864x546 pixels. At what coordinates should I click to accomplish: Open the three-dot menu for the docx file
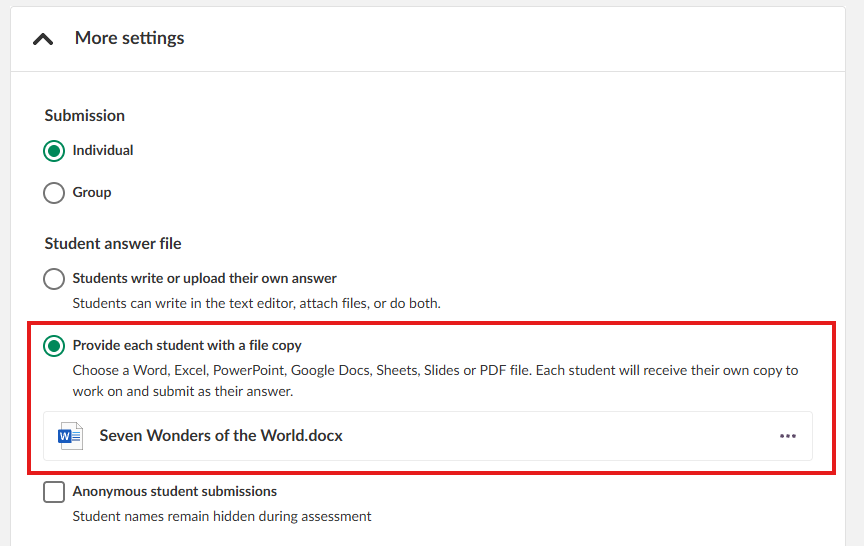tap(788, 436)
